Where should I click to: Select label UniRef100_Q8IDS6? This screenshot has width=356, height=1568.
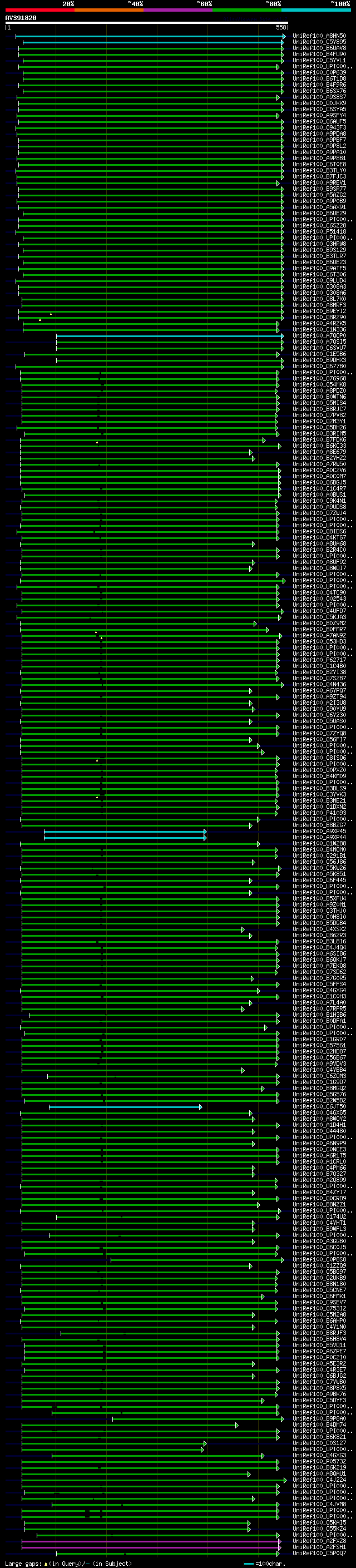click(x=319, y=531)
